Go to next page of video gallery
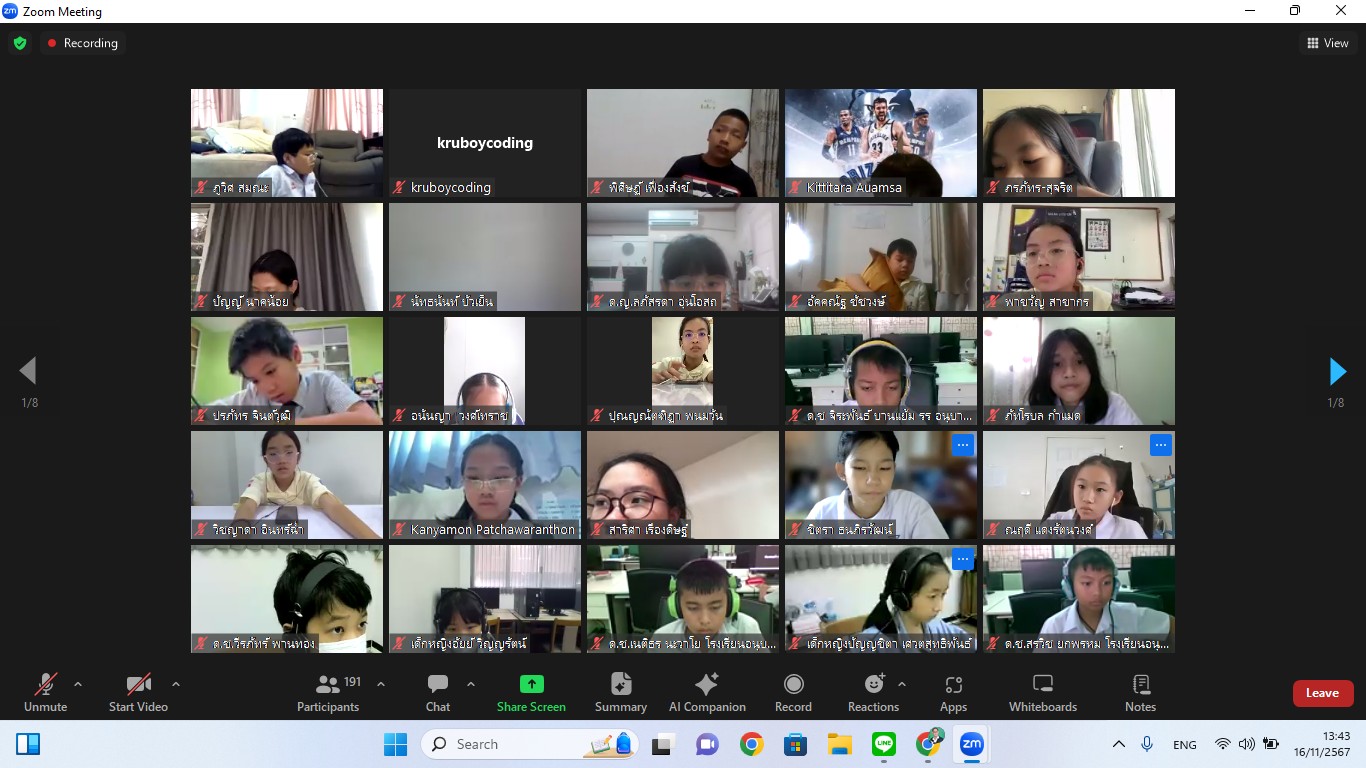The image size is (1366, 768). 1337,372
